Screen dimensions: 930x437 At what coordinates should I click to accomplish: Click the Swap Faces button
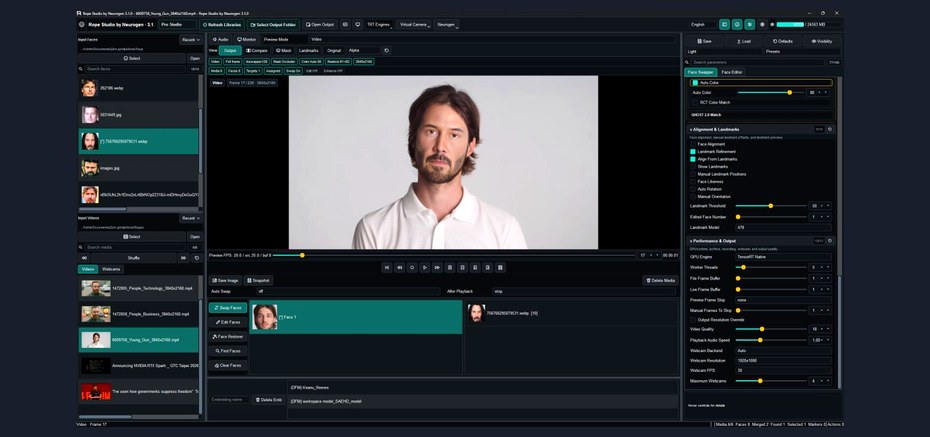coord(228,308)
